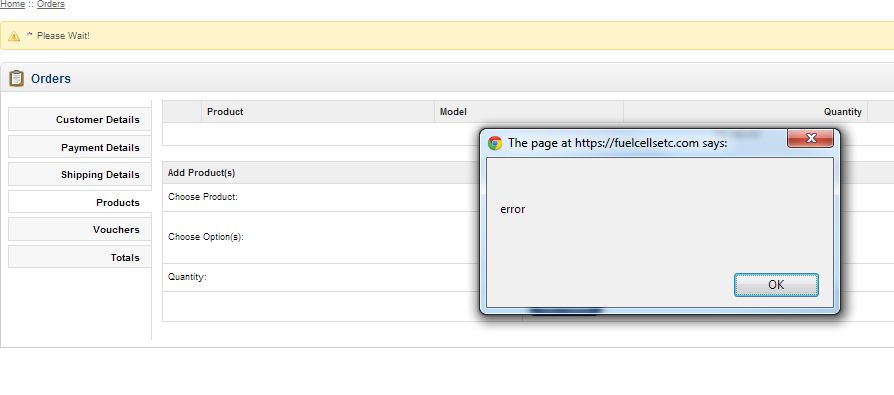Viewport: 894px width, 395px height.
Task: Click the Orders clipboard icon
Action: 17,78
